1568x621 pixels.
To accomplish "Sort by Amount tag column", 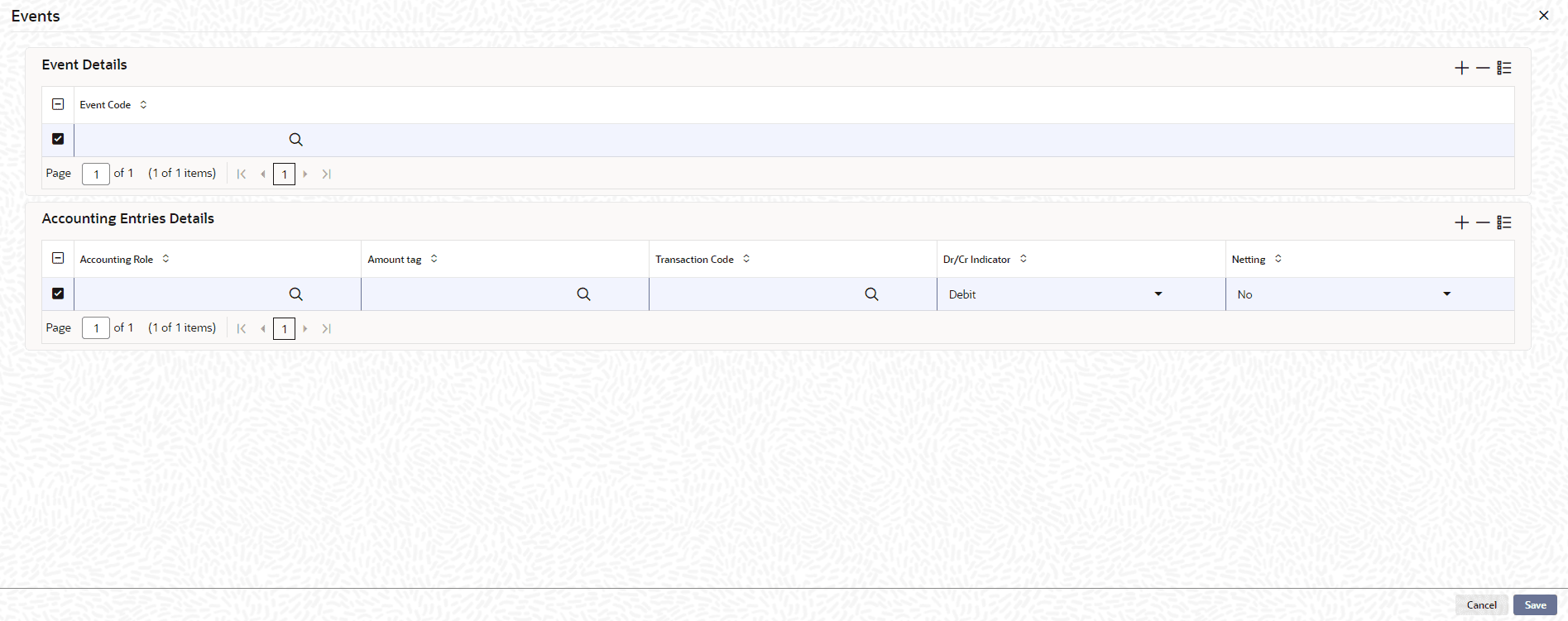I will point(434,259).
